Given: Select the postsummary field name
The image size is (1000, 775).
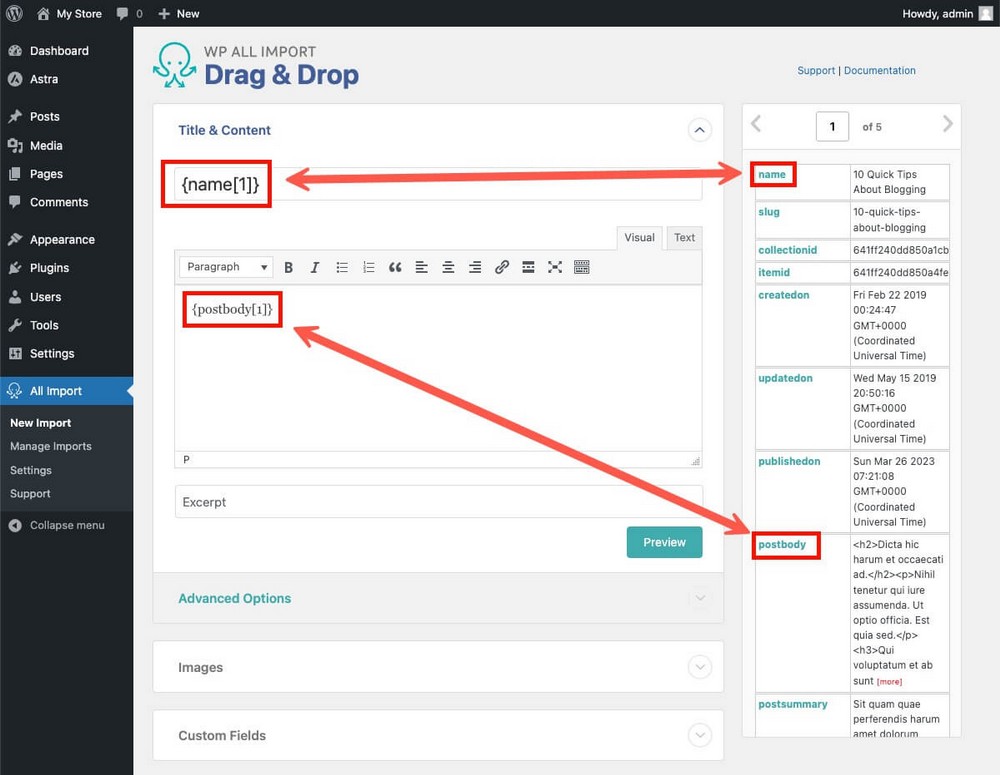Looking at the screenshot, I should click(x=793, y=704).
